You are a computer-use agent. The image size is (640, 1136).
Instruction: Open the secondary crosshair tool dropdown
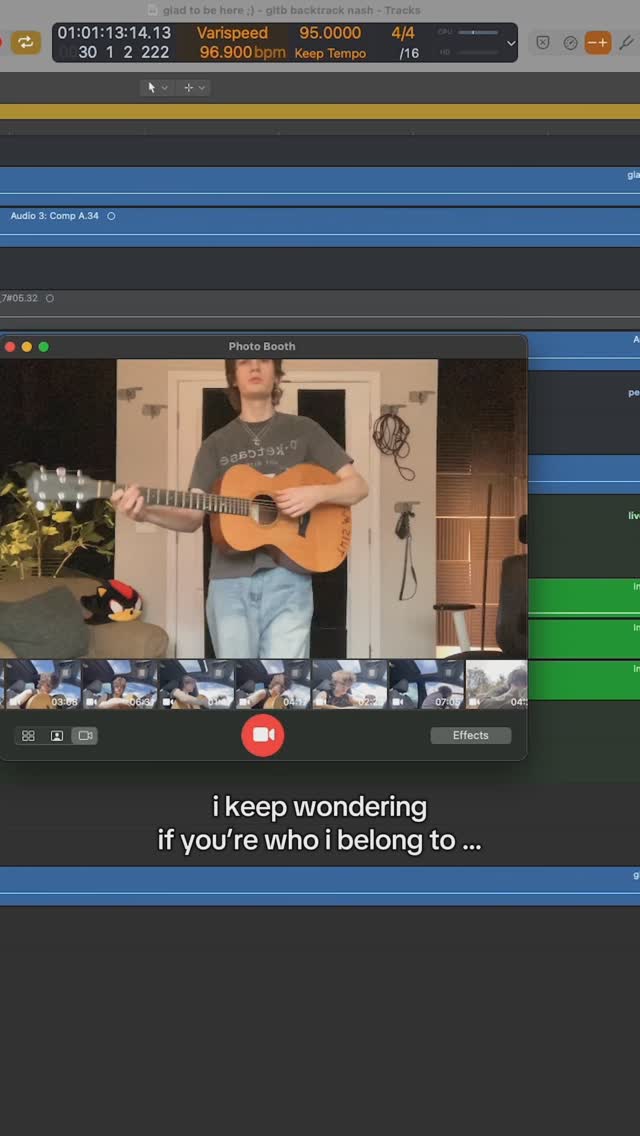193,88
